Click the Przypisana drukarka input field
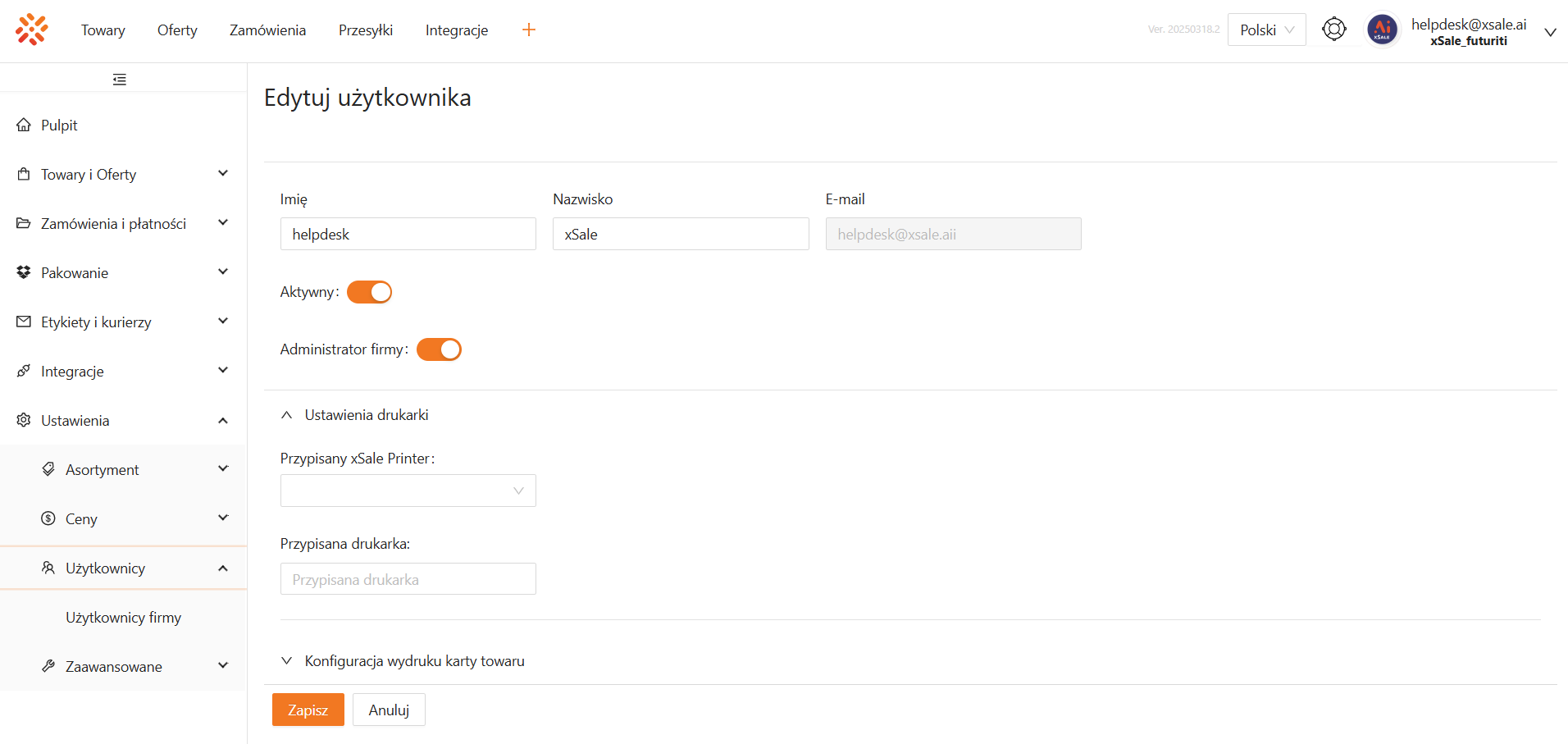This screenshot has width=1568, height=744. (x=408, y=579)
